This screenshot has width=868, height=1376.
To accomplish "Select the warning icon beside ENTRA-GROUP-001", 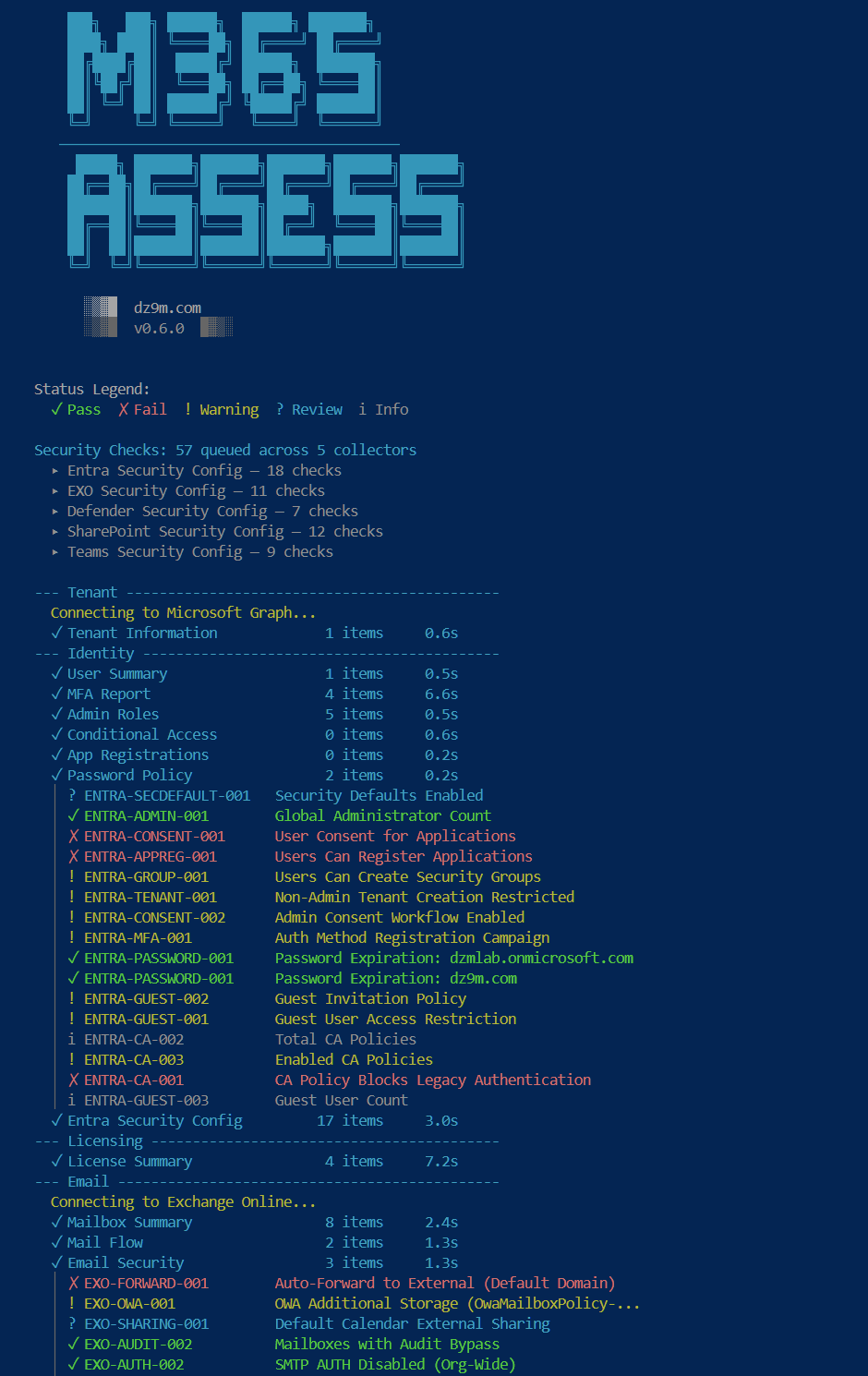I will pyautogui.click(x=72, y=876).
